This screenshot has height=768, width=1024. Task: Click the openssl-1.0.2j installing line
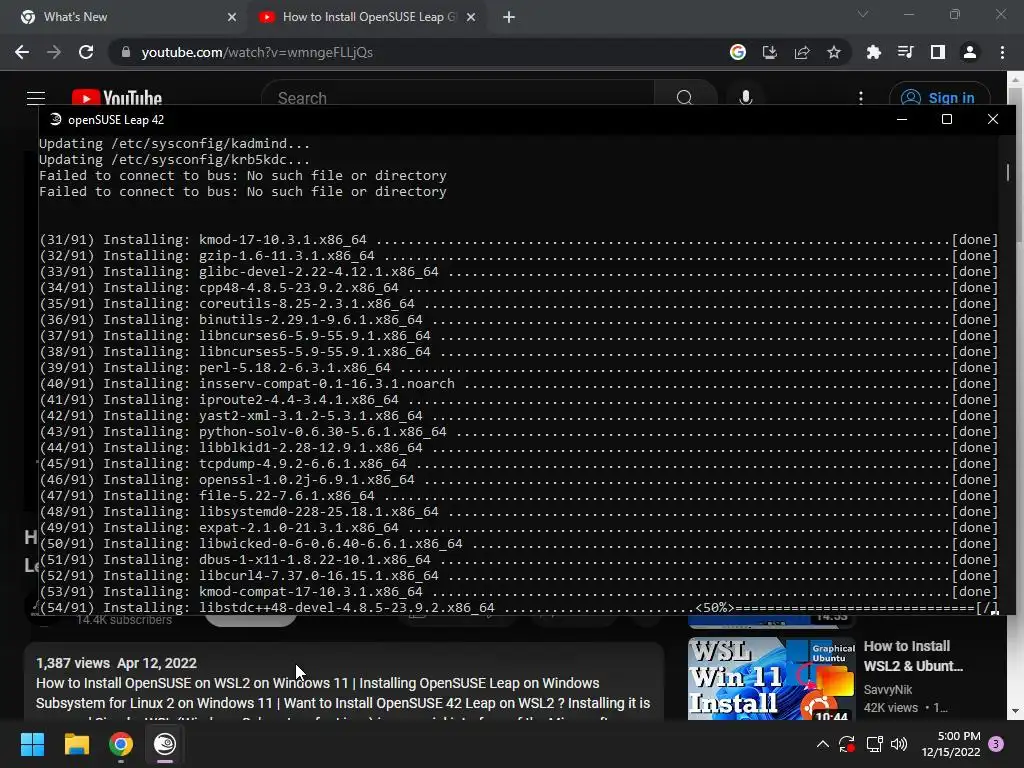(519, 479)
